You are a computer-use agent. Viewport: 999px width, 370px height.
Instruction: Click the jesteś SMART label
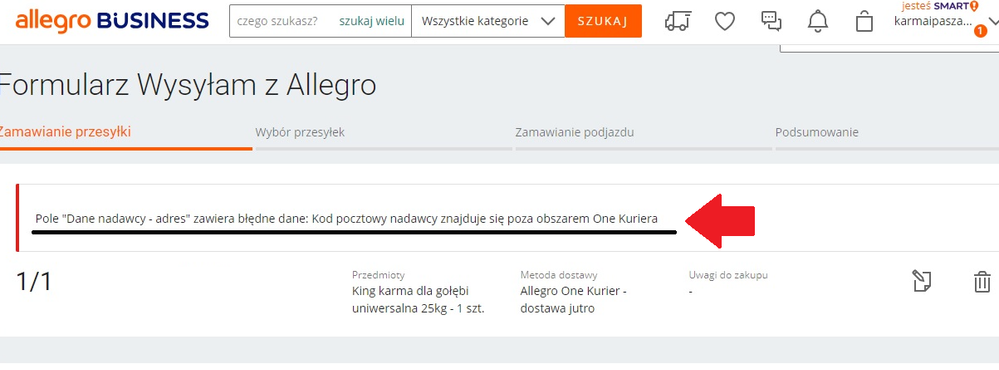click(x=940, y=6)
